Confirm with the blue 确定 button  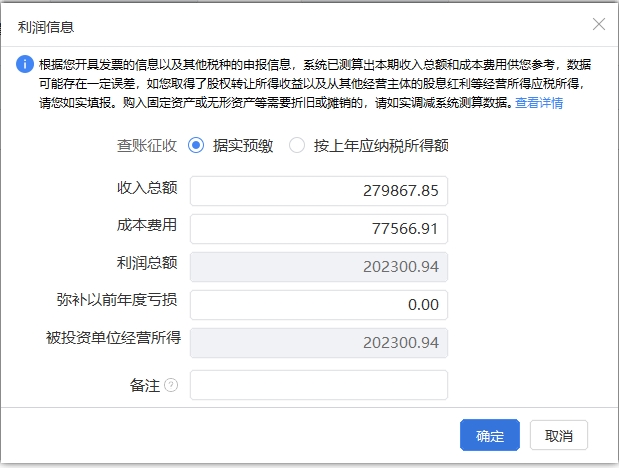click(490, 435)
